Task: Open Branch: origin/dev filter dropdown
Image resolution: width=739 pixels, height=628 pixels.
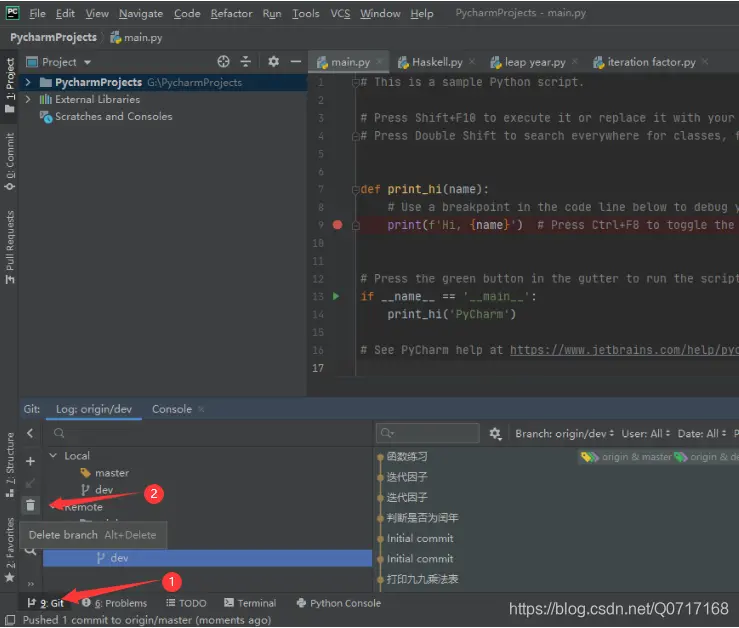Action: [564, 434]
